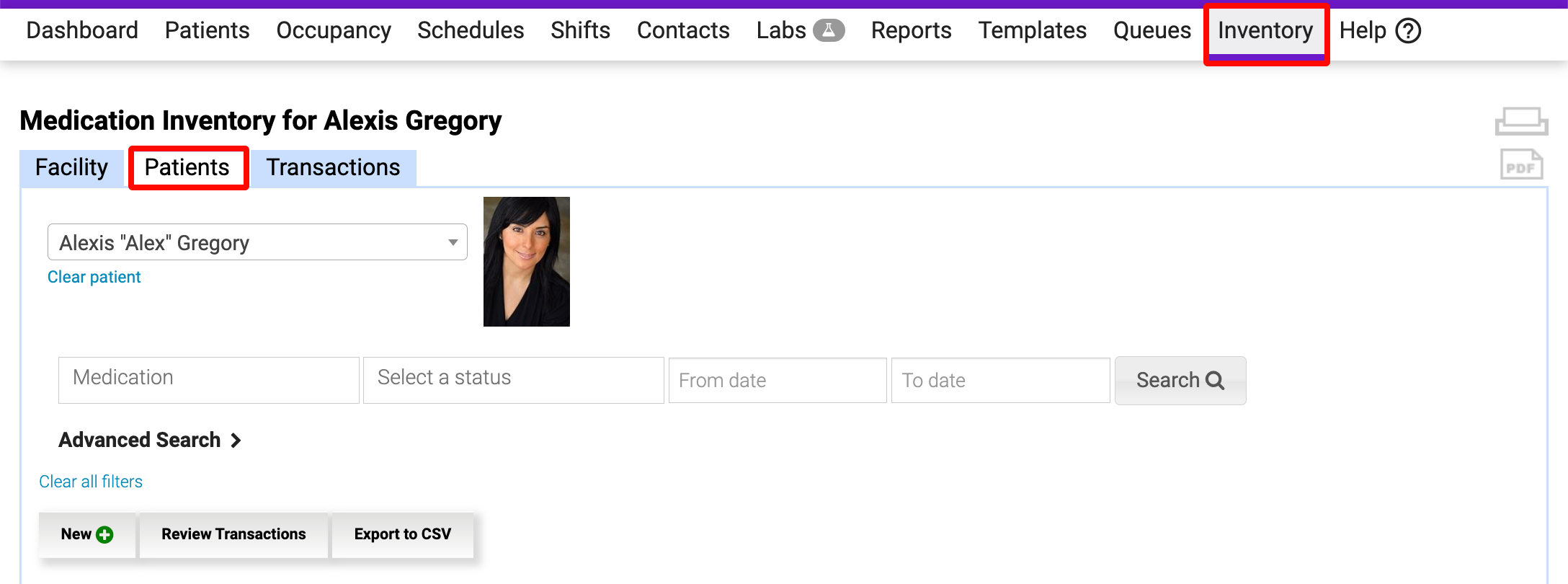Switch to the Transactions tab
1568x584 pixels.
pyautogui.click(x=333, y=168)
